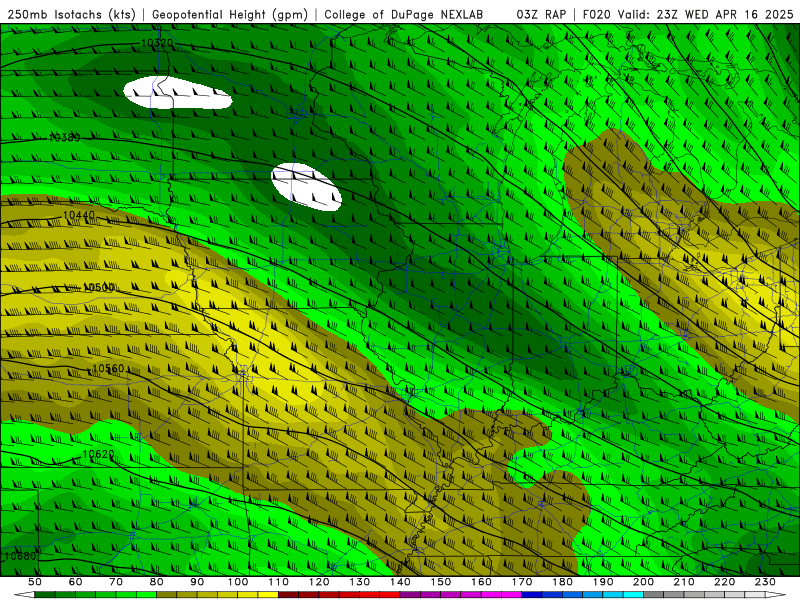Click the 190 tick label on colorbar

tap(603, 582)
